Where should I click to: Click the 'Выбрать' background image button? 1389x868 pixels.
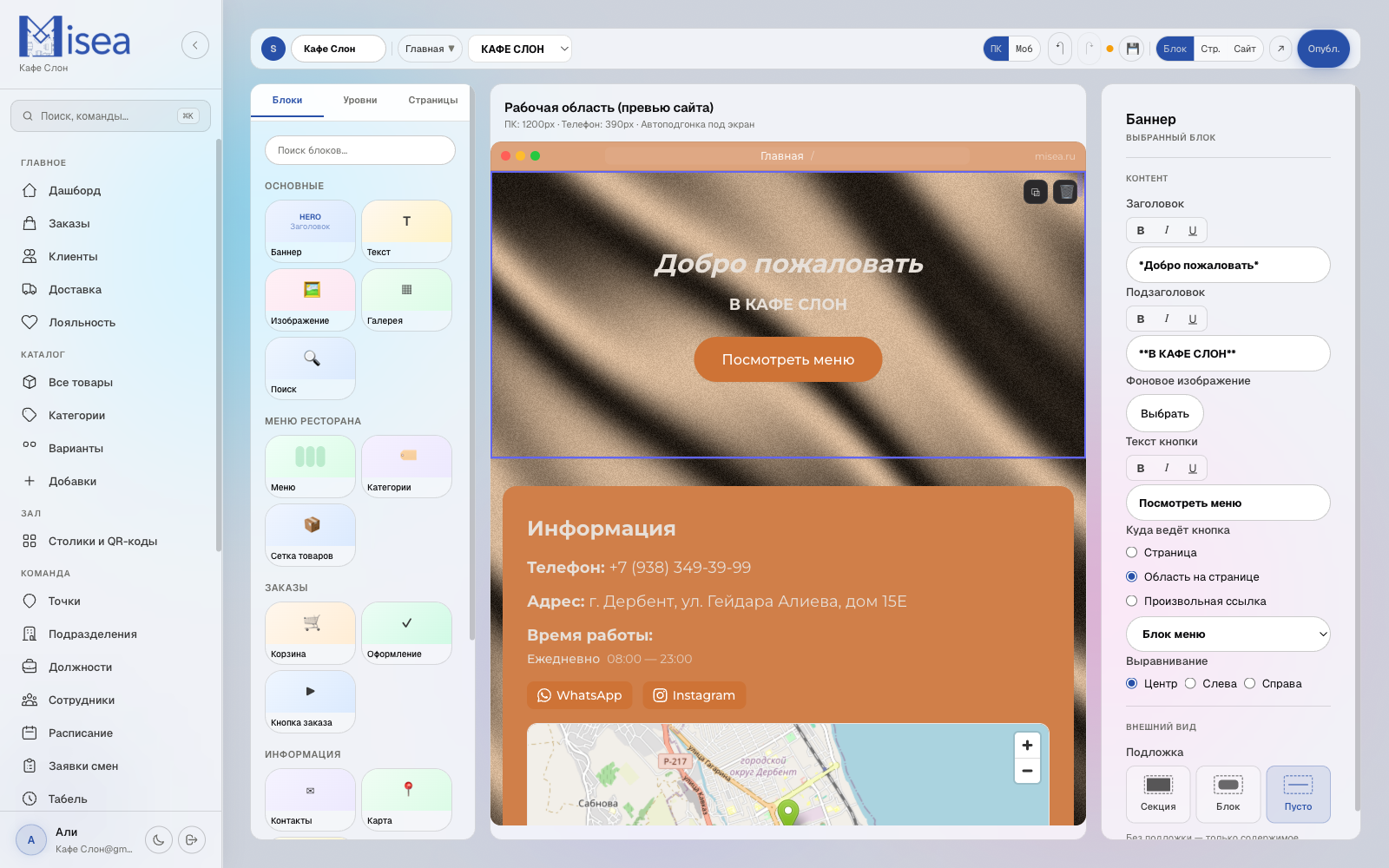coord(1164,414)
